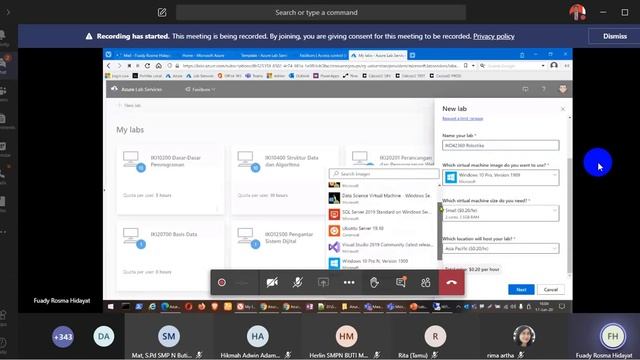Select the FH Fuady Rosma Hidayat avatar
The height and width of the screenshot is (360, 640).
[613, 336]
